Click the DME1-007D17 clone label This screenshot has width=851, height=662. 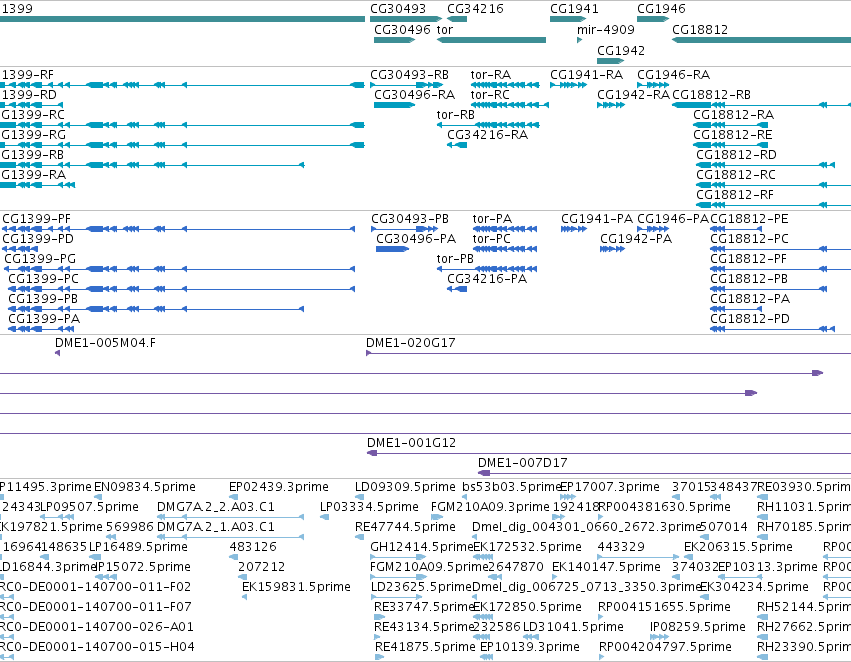click(x=523, y=463)
